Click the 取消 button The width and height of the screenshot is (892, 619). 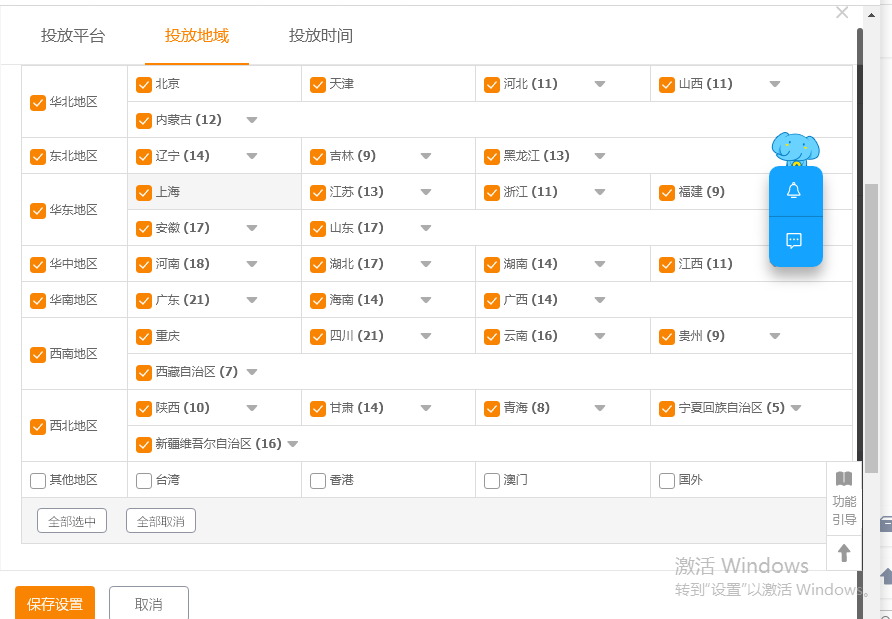click(148, 603)
